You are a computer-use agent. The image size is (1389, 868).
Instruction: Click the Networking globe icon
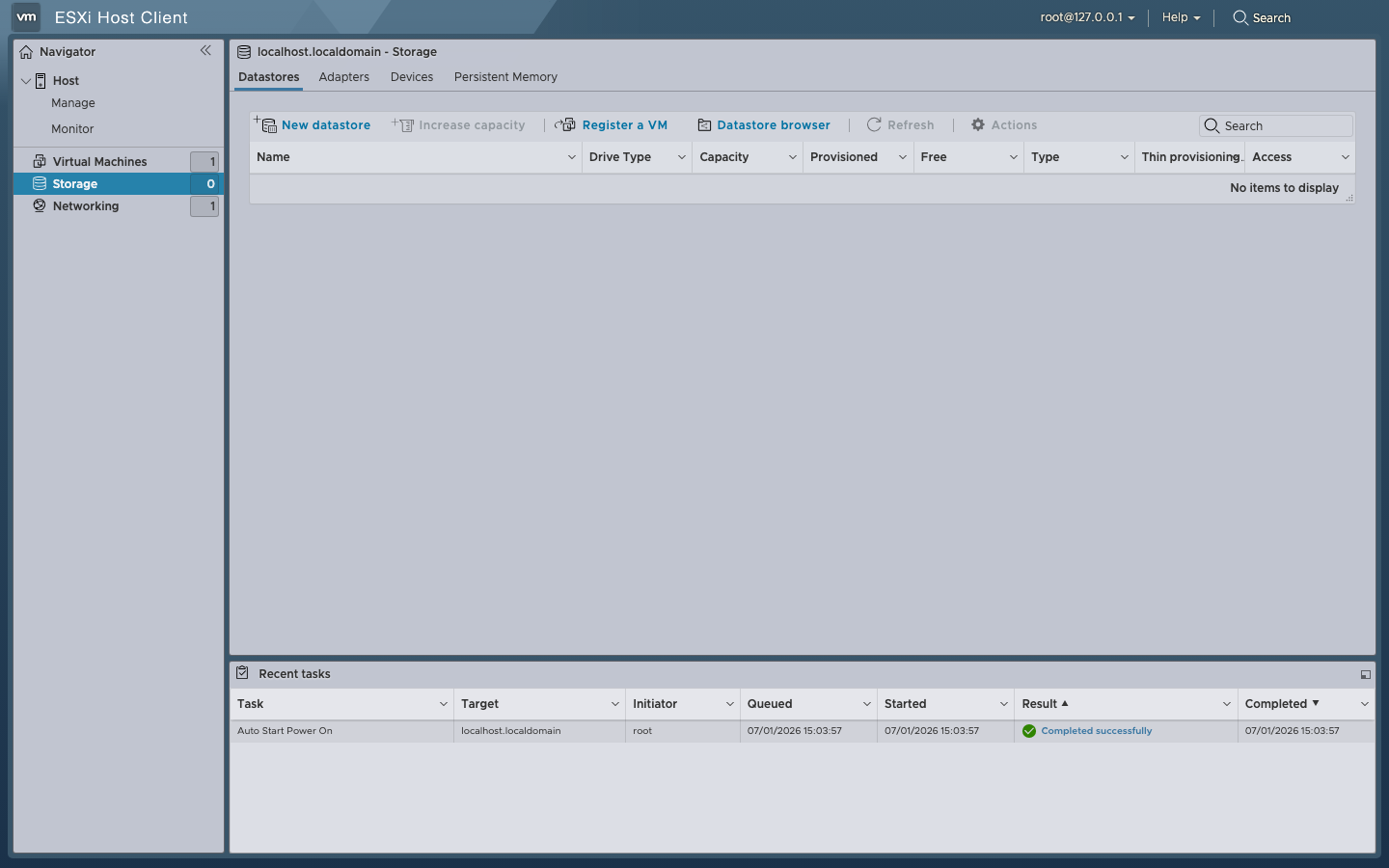(x=40, y=205)
